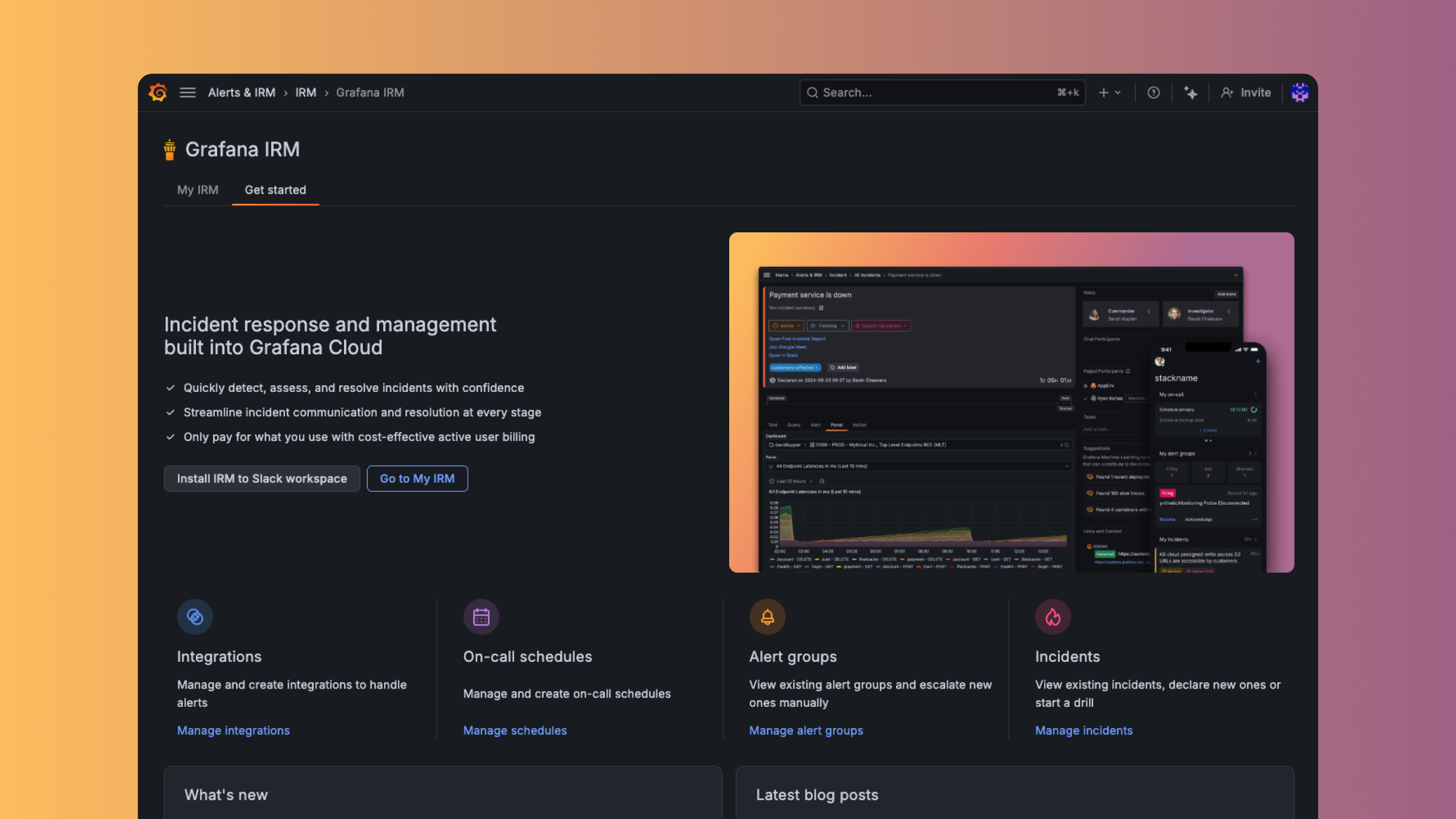Select the Get started tab
This screenshot has width=1456, height=819.
tap(275, 190)
